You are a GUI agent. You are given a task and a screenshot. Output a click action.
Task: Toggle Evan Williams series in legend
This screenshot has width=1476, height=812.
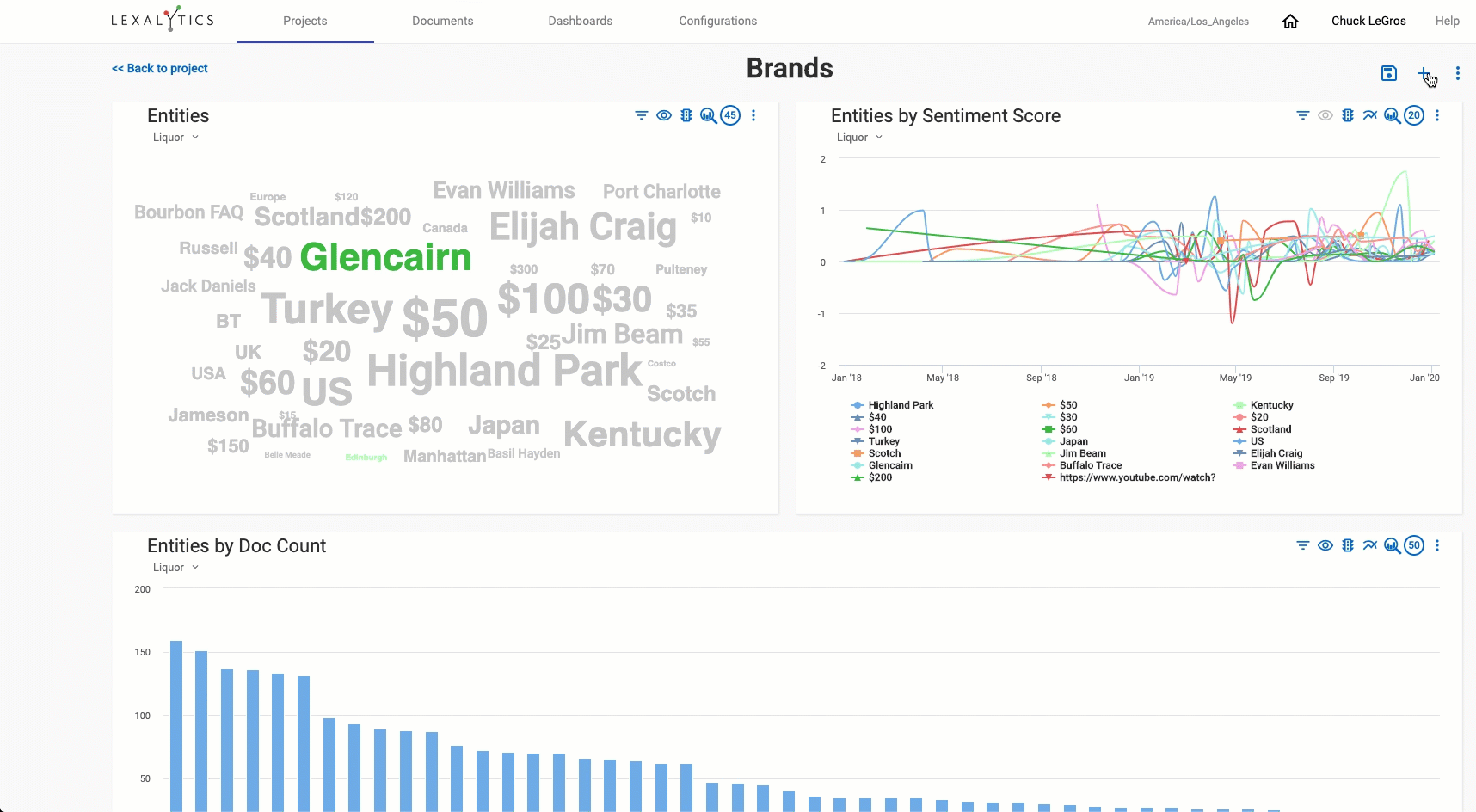[1274, 465]
